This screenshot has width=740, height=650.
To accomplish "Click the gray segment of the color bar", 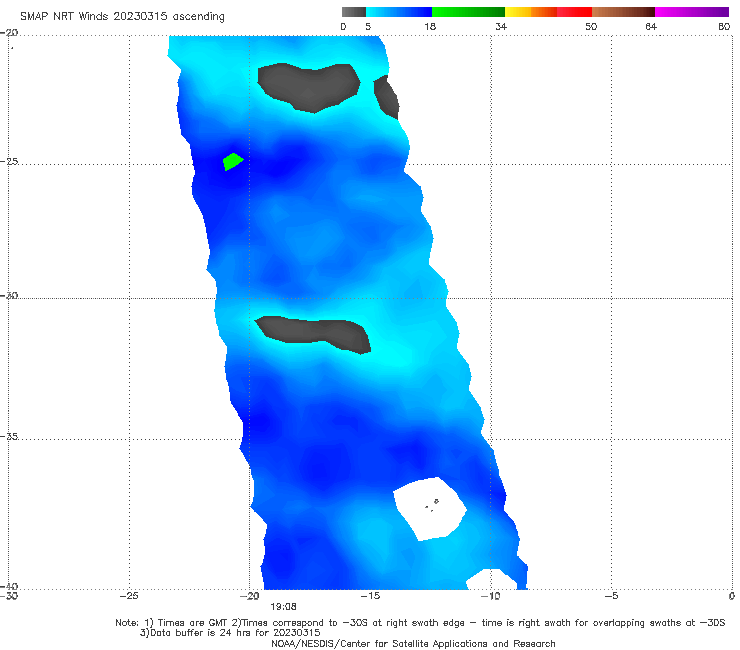I will click(353, 12).
